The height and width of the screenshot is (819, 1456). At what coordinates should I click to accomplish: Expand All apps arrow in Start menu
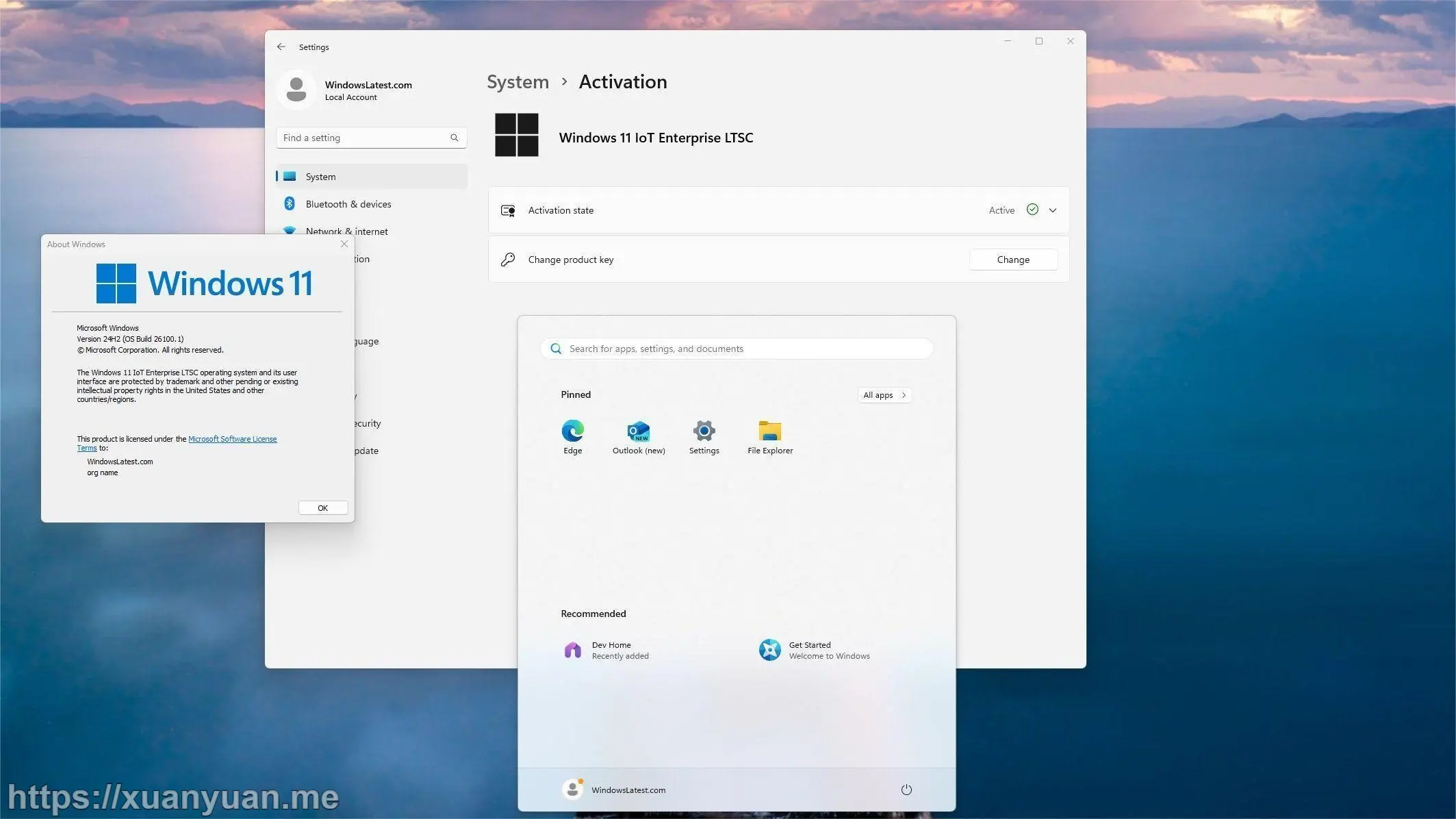[x=904, y=395]
